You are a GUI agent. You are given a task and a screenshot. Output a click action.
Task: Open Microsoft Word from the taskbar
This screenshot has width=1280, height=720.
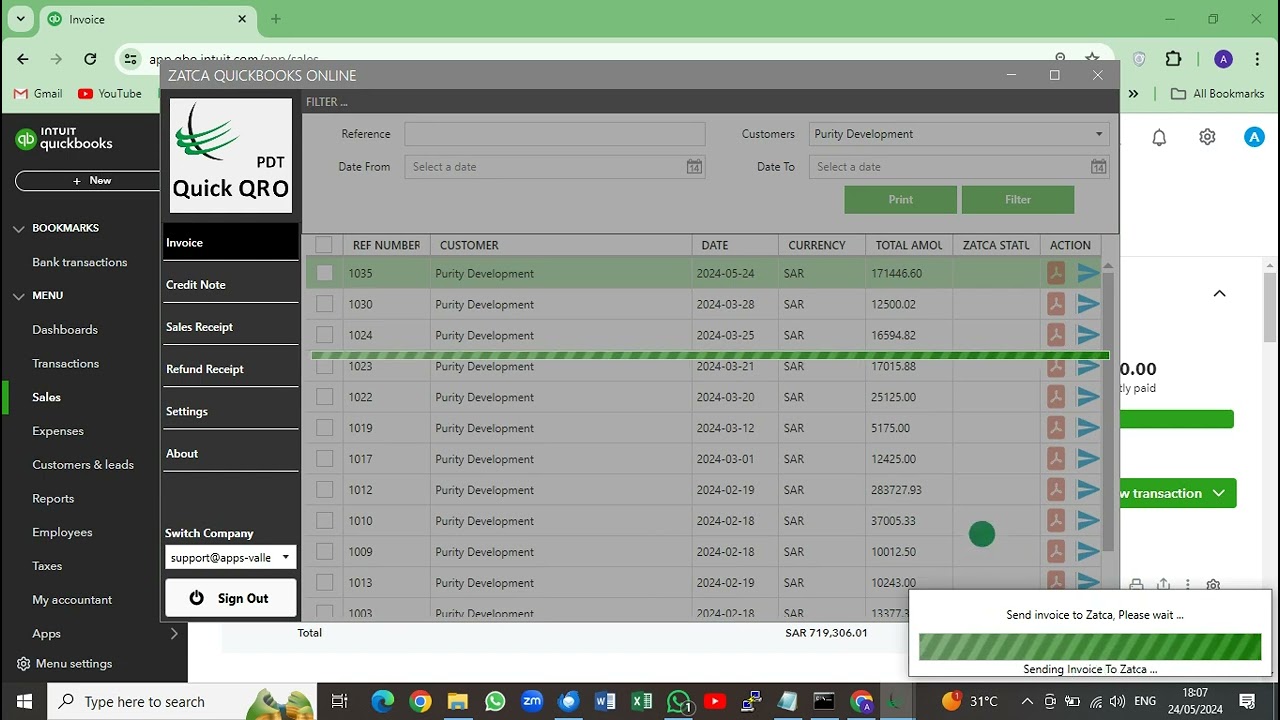(605, 701)
